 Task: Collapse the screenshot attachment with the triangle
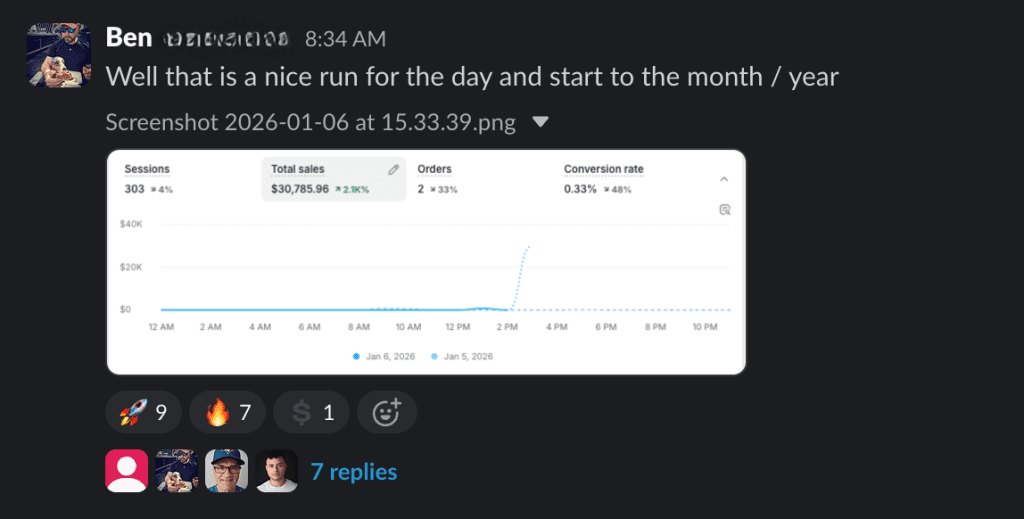point(540,123)
